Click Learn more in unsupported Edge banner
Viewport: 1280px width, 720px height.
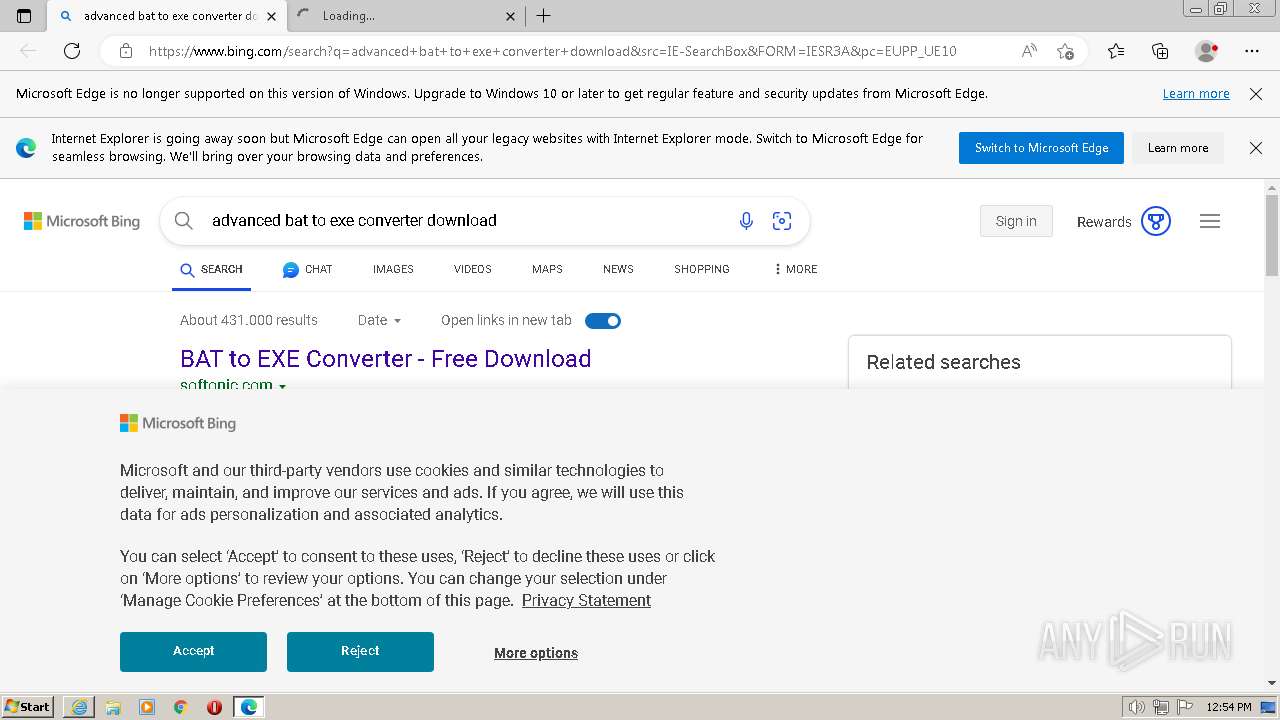pos(1196,93)
